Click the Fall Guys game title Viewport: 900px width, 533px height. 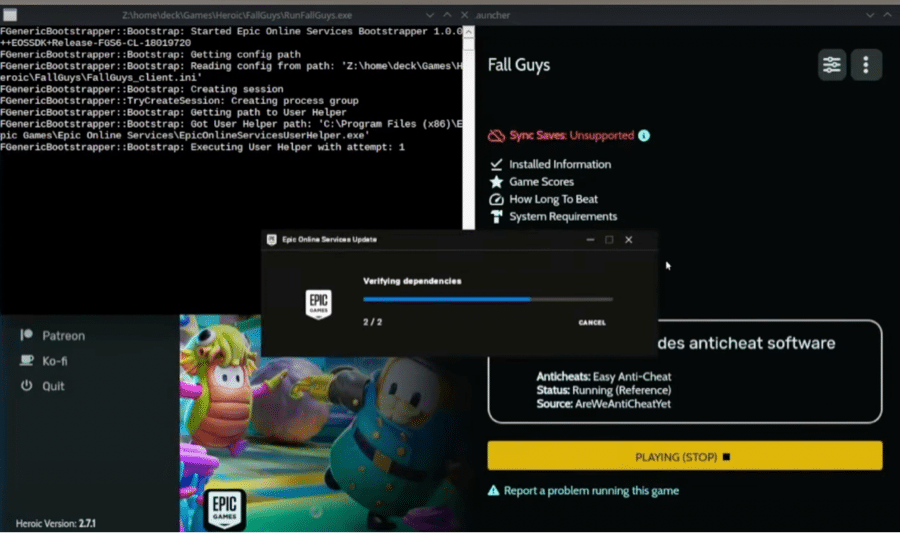[x=519, y=65]
